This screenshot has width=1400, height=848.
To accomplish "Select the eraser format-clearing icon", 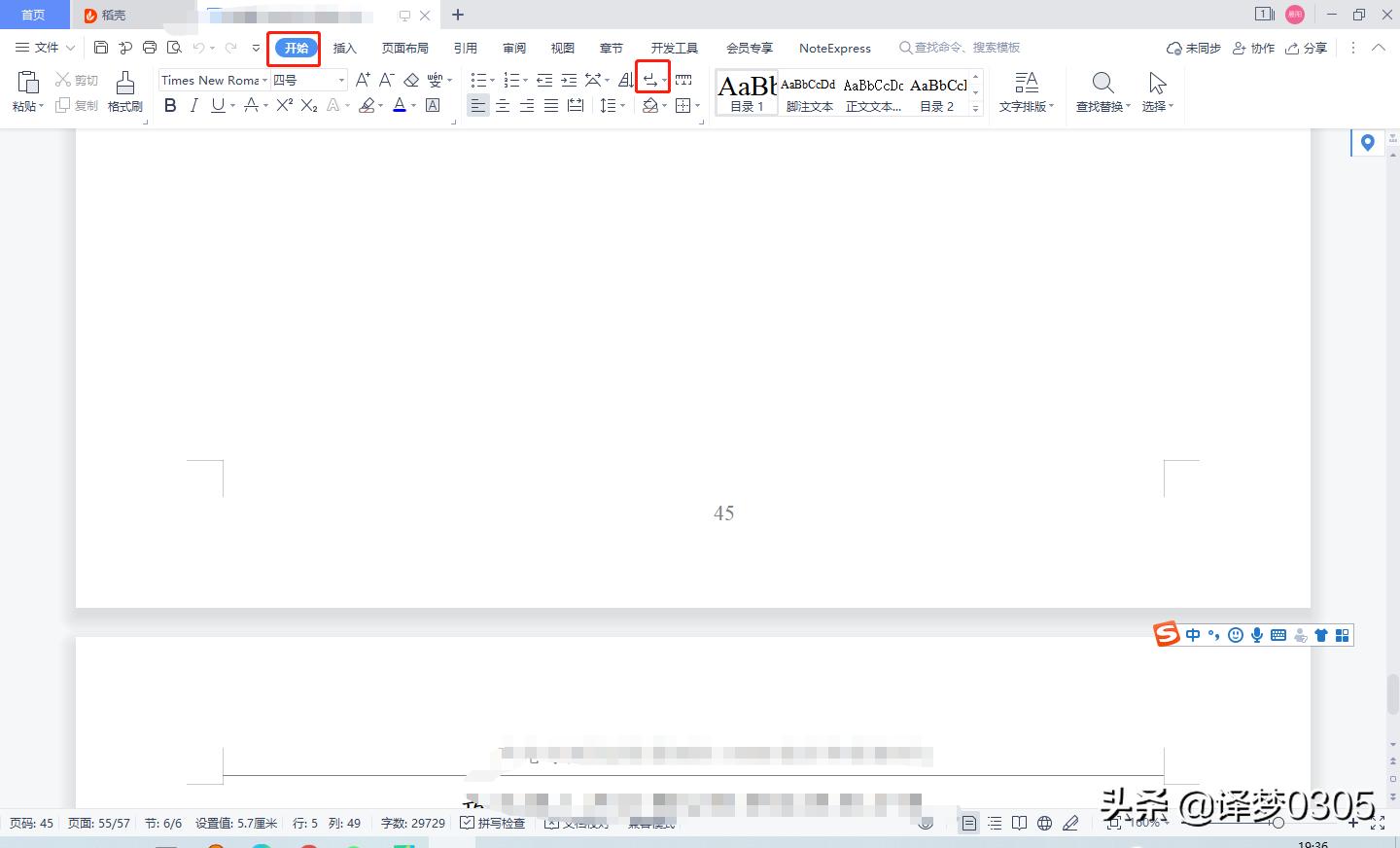I will tap(409, 80).
